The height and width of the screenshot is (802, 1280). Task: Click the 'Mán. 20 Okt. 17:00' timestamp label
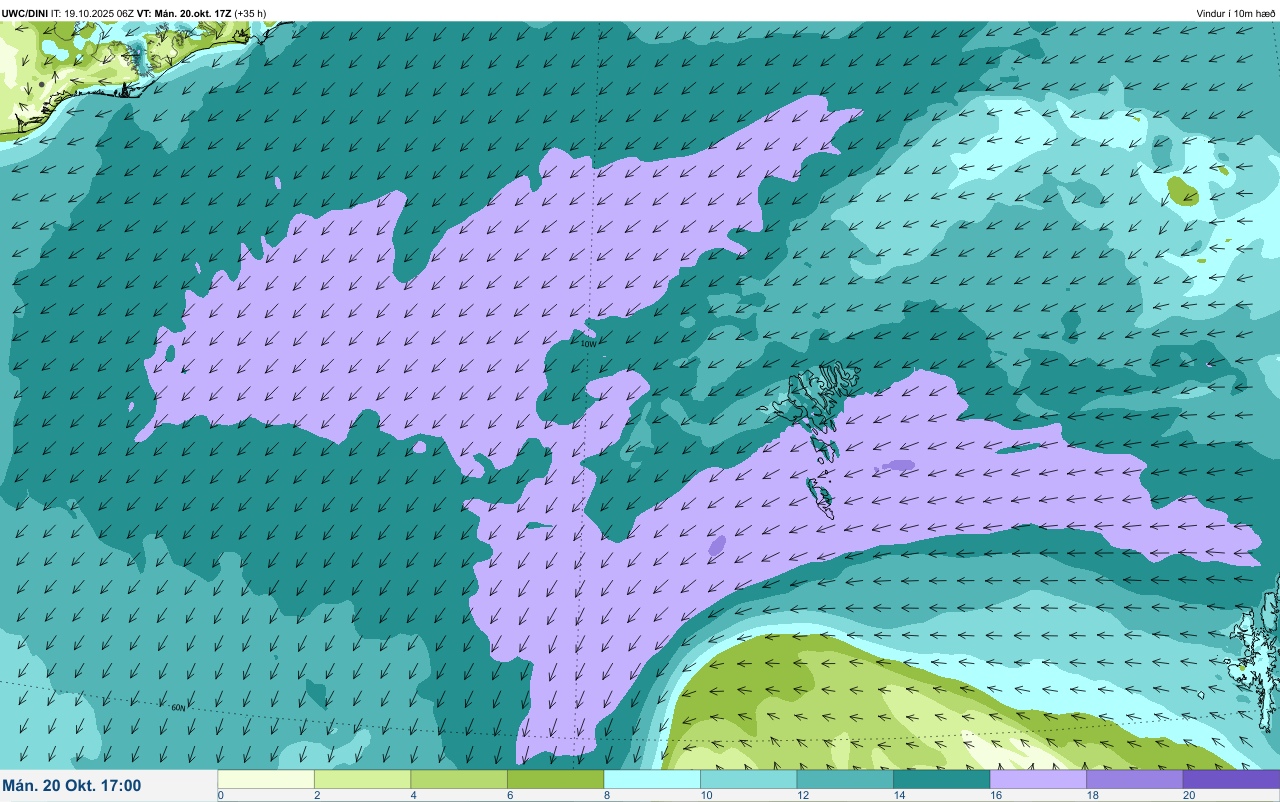click(72, 786)
